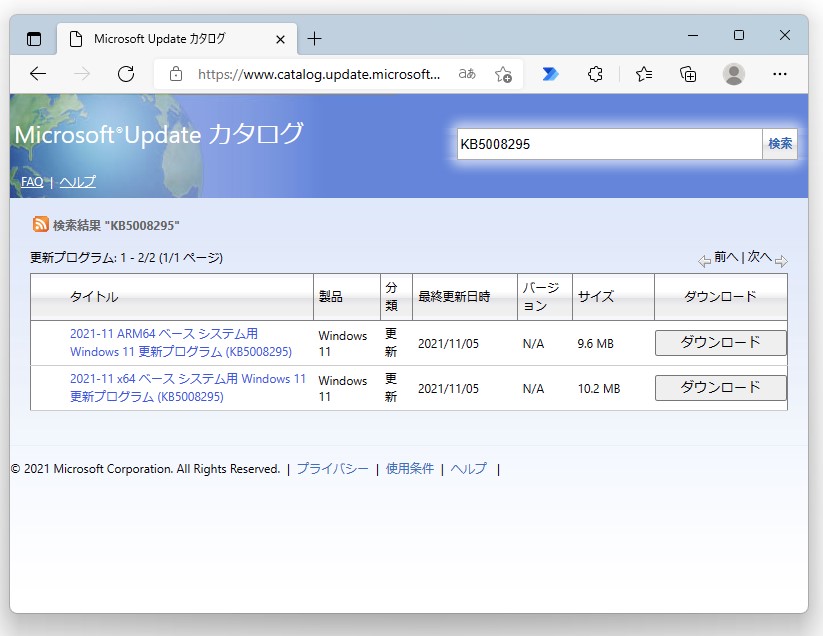Open a new browser tab
The height and width of the screenshot is (636, 823).
(x=315, y=37)
